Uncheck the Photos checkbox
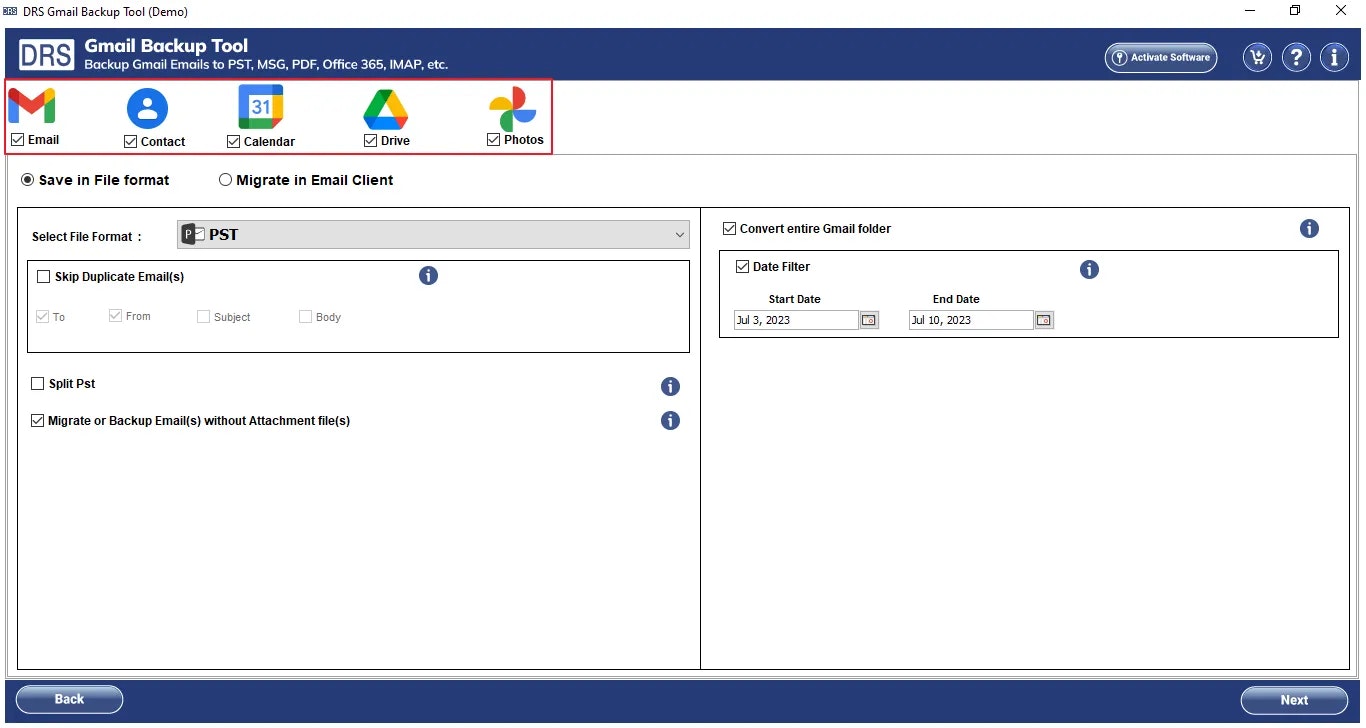The height and width of the screenshot is (728, 1366). [x=493, y=140]
